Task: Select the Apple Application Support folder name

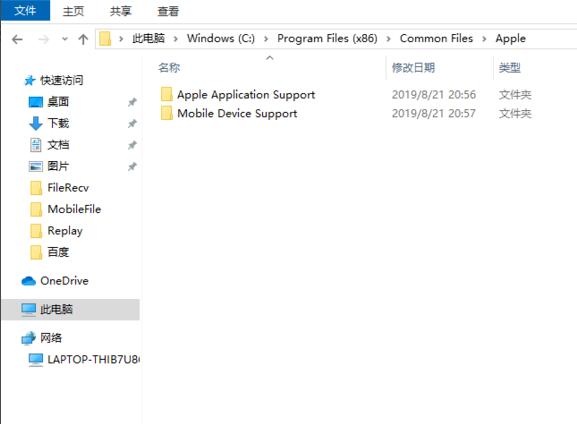Action: pyautogui.click(x=246, y=95)
